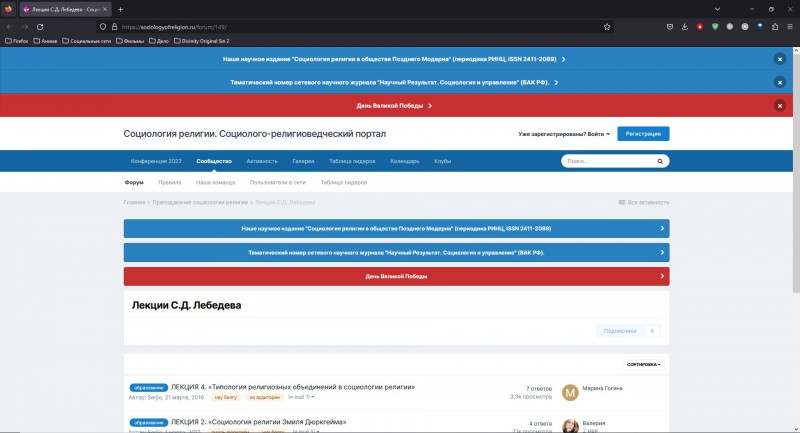Open the Дело bookmarks folder
Image resolution: width=800 pixels, height=433 pixels.
tap(159, 41)
